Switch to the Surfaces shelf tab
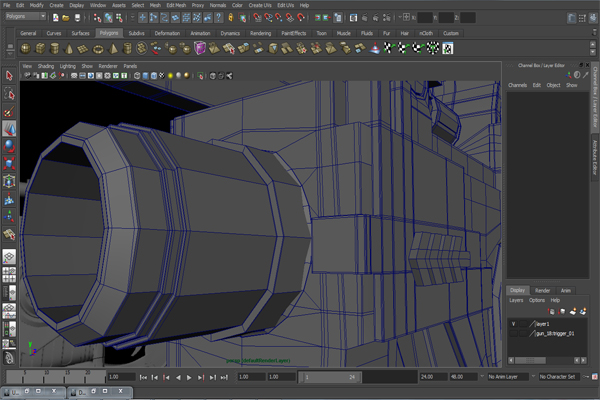 80,33
